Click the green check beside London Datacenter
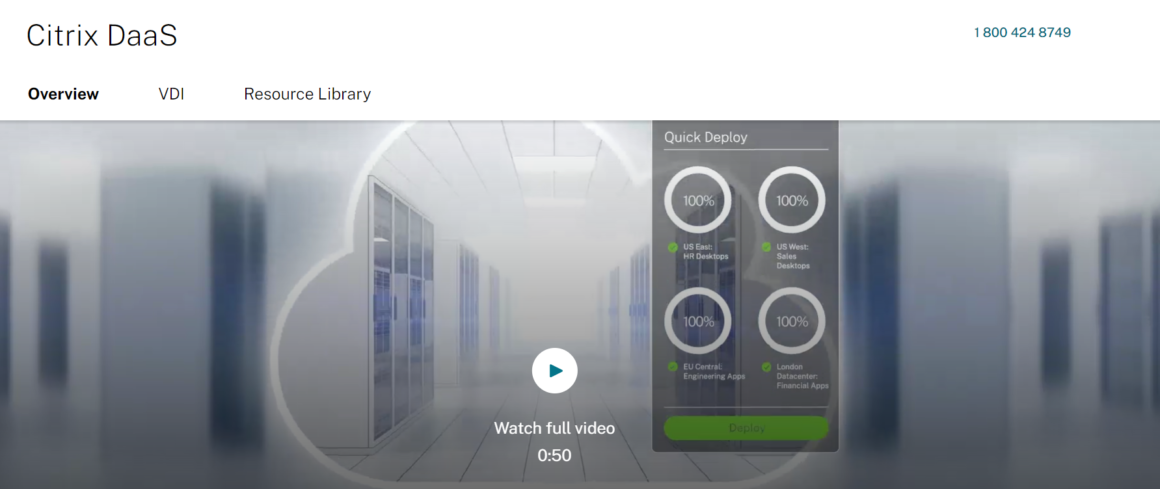 pyautogui.click(x=766, y=367)
